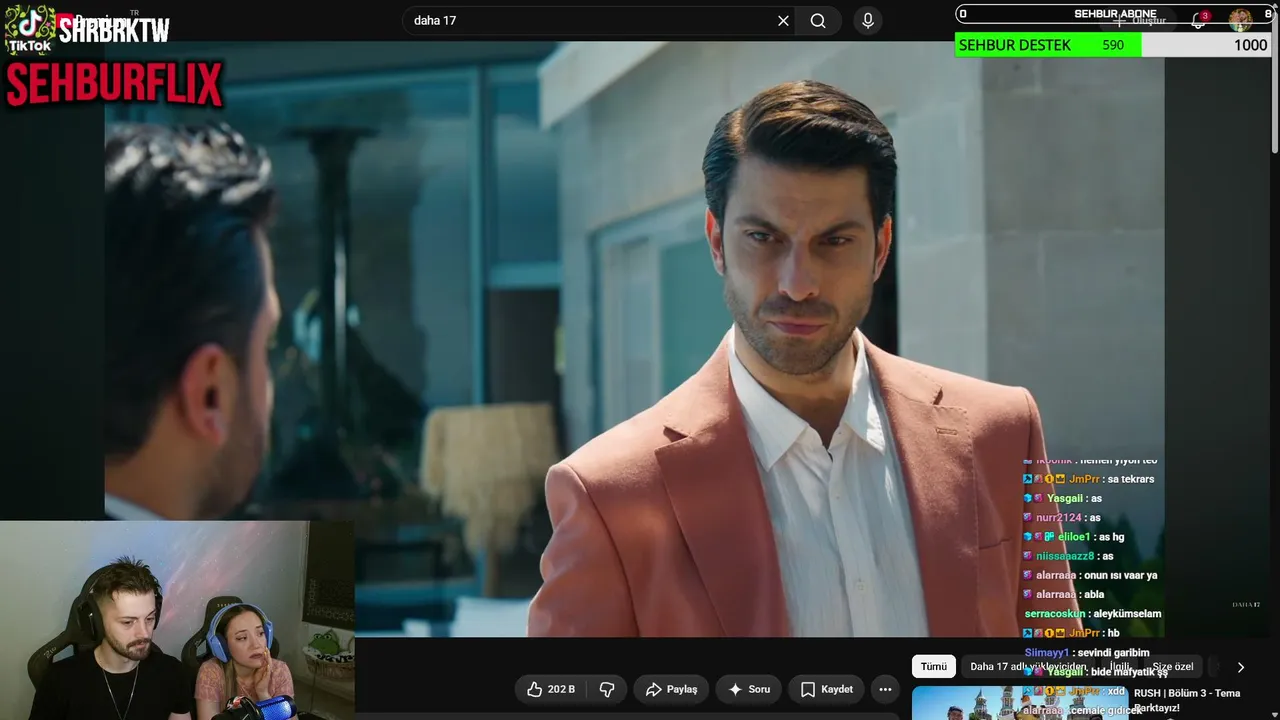Save the video with Kaydet
This screenshot has height=720, width=1280.
[x=826, y=689]
